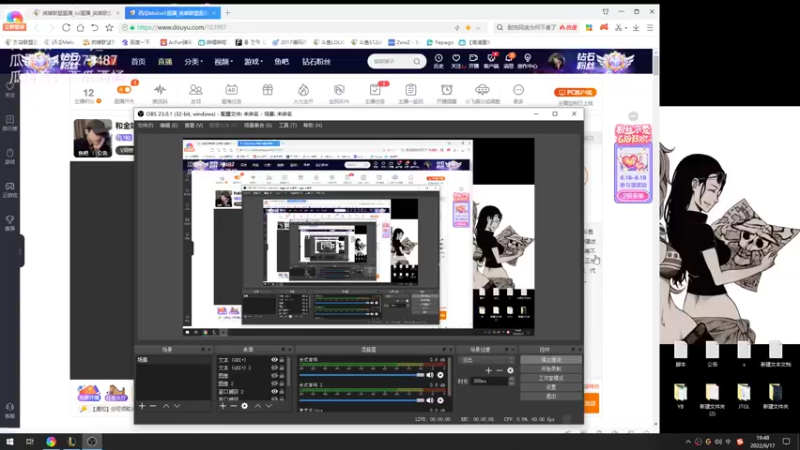
Task: Open the 编辑(E) menu in OBS
Action: 169,126
